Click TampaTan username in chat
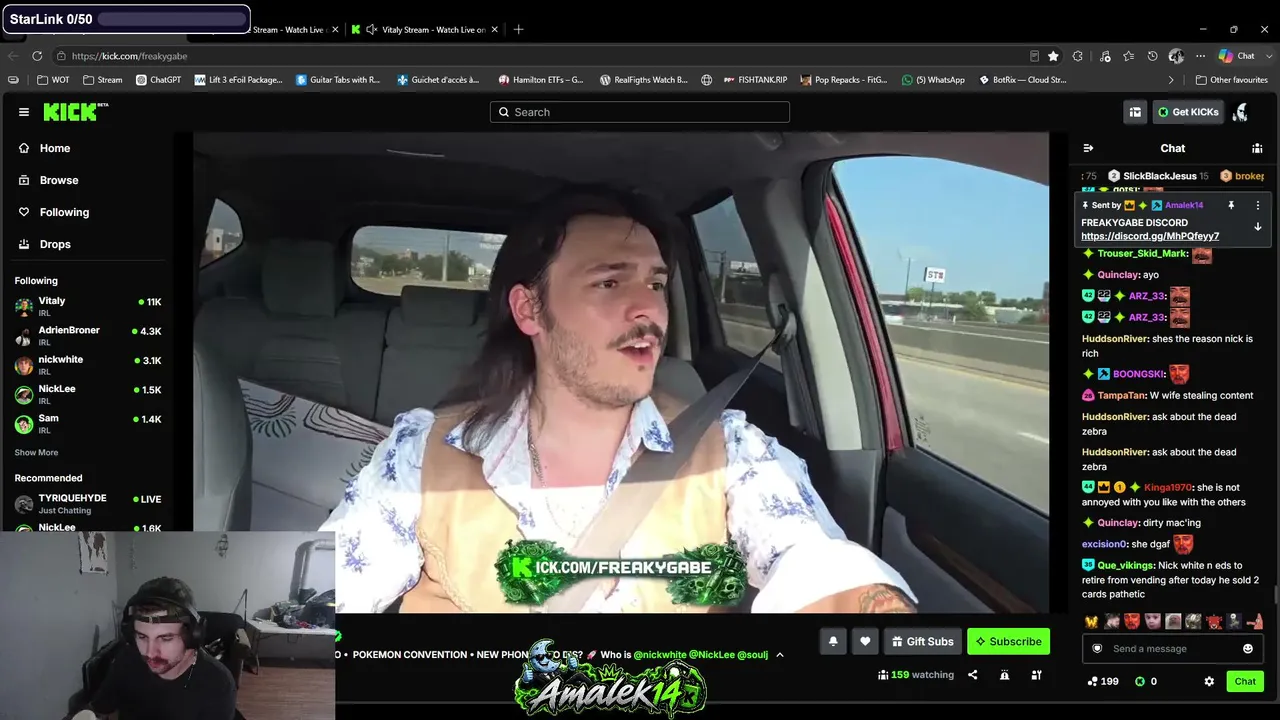The width and height of the screenshot is (1280, 720). click(x=1122, y=396)
